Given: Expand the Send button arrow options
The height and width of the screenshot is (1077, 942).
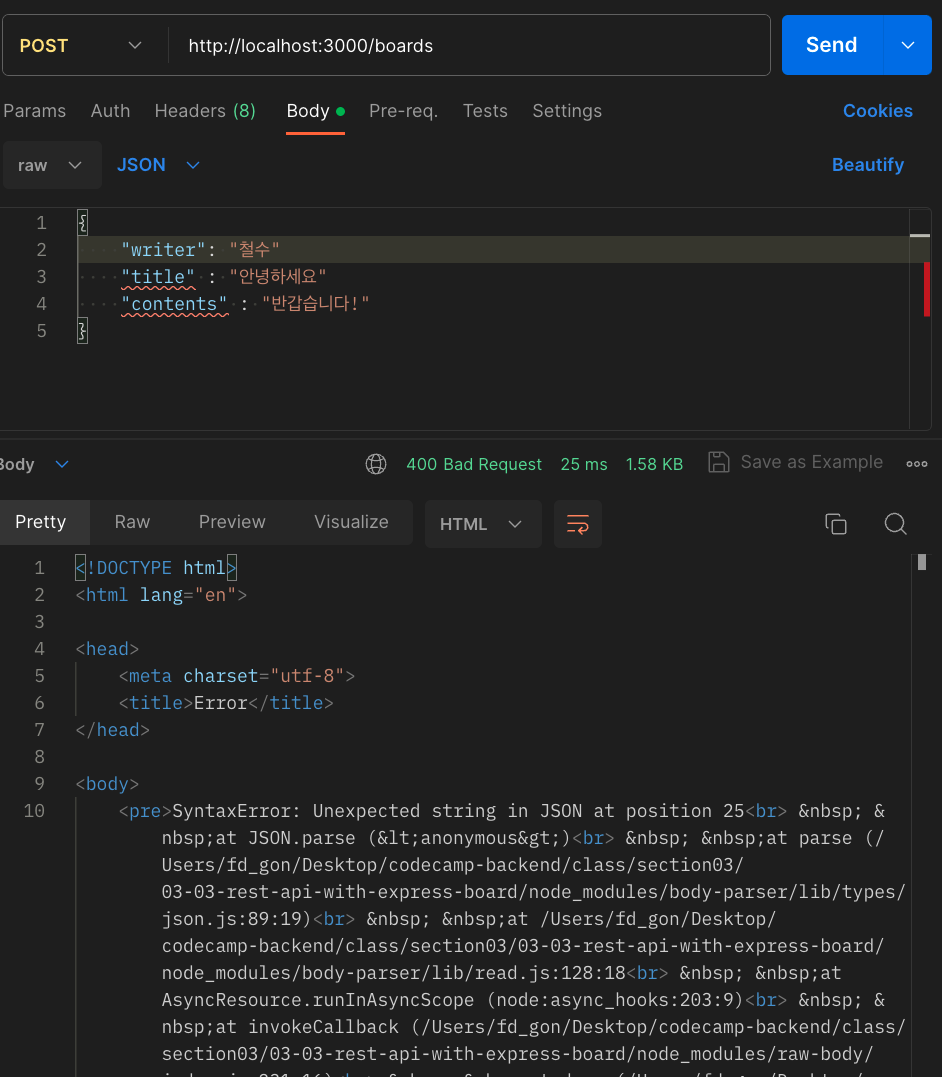Looking at the screenshot, I should pos(908,45).
